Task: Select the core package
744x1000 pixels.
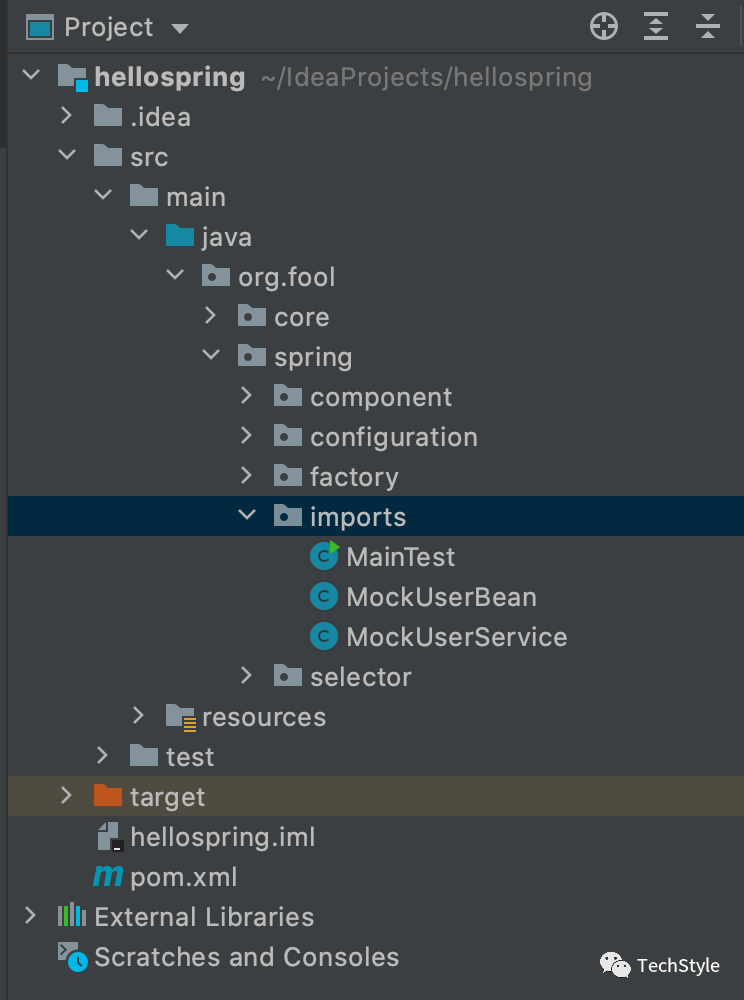Action: coord(301,317)
